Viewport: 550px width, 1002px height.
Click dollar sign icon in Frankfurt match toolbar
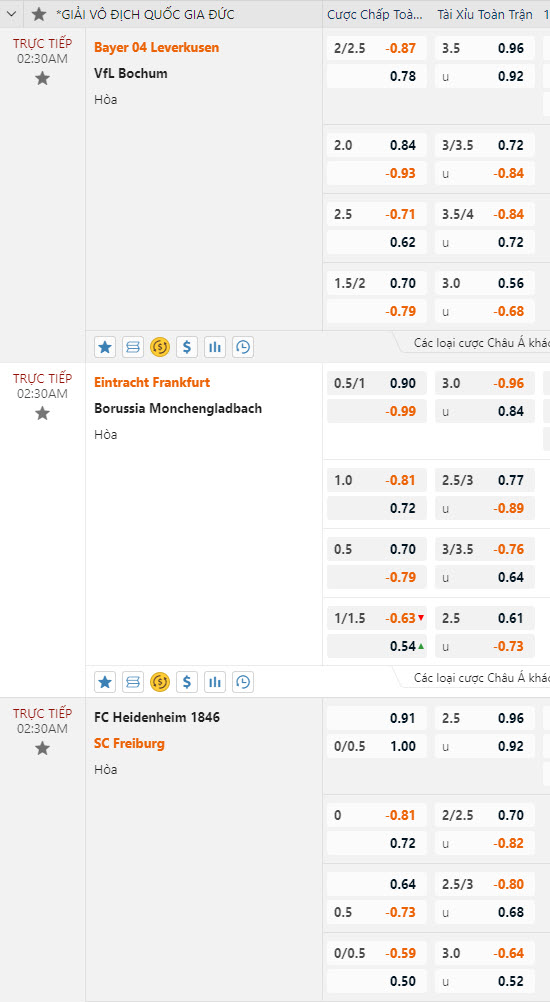click(x=187, y=682)
